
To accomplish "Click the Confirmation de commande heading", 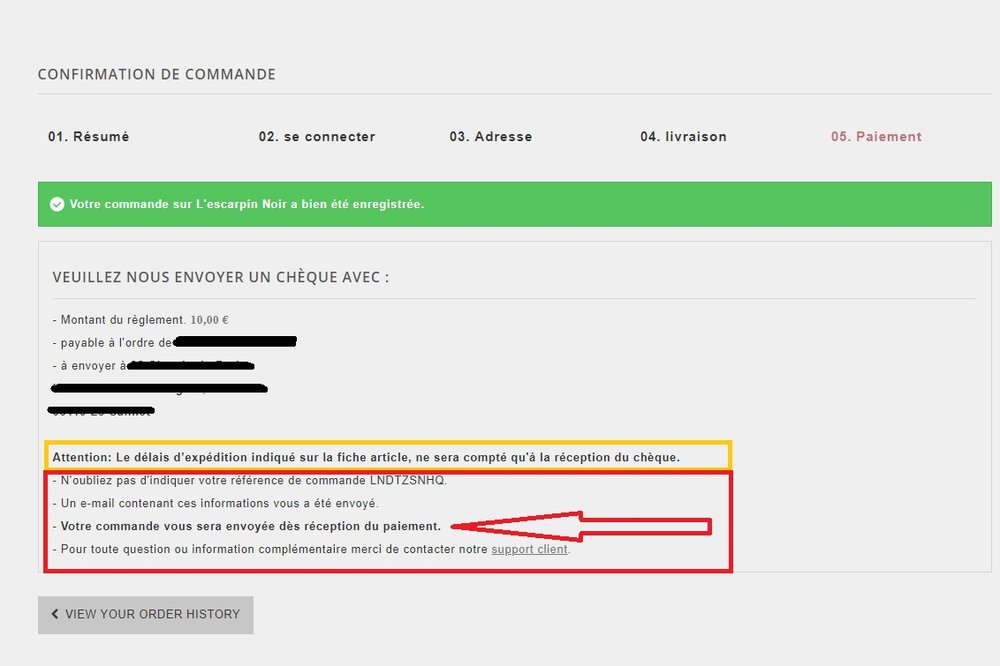I will [157, 75].
